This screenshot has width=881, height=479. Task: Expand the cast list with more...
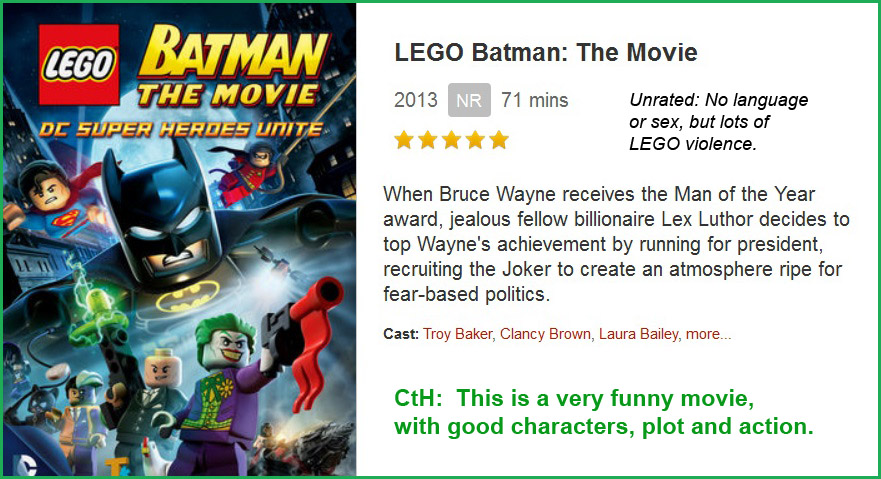click(x=708, y=334)
